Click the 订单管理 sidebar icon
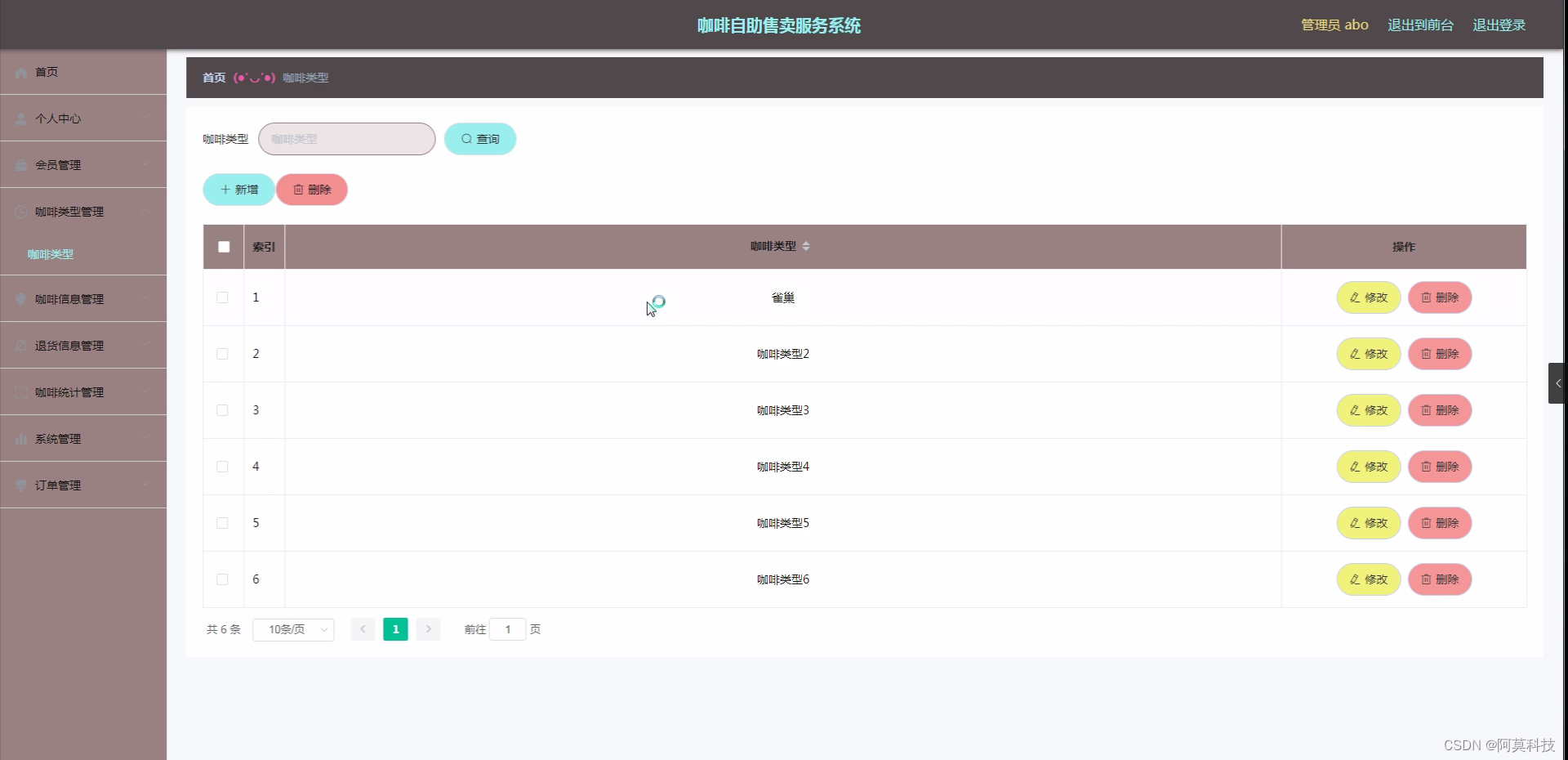This screenshot has width=1568, height=760. point(20,485)
